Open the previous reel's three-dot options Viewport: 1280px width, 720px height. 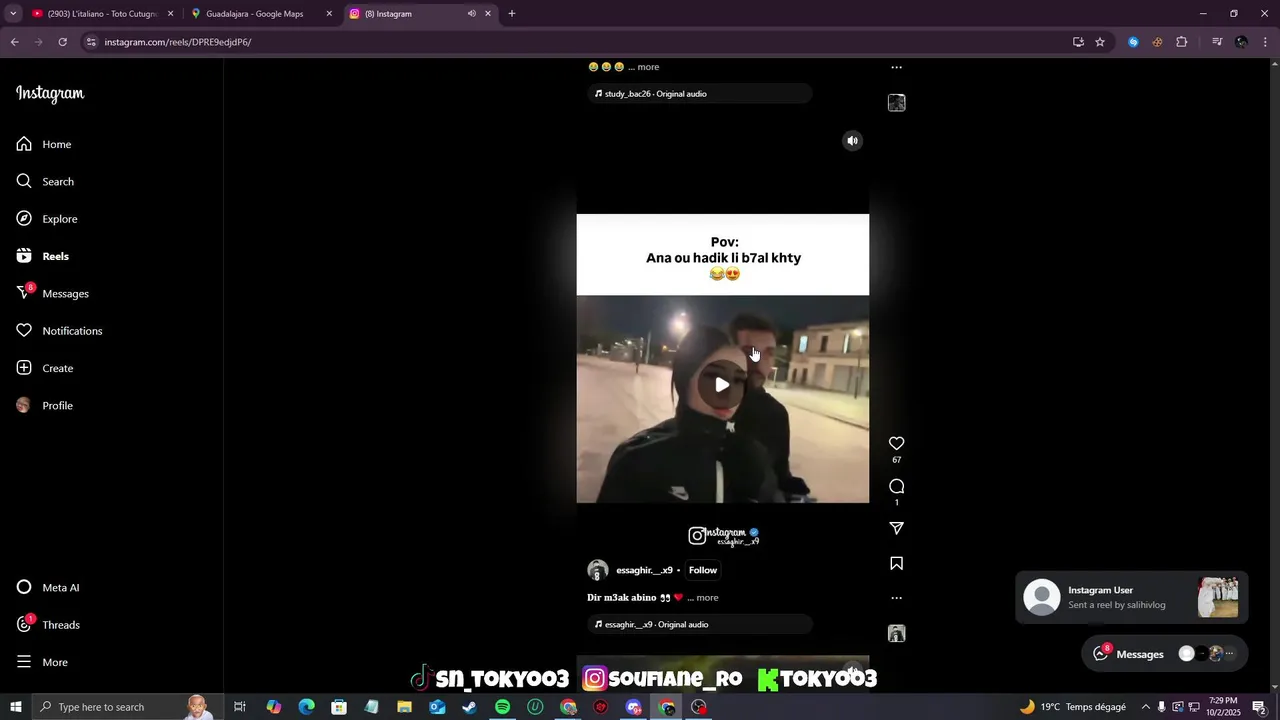[x=896, y=67]
